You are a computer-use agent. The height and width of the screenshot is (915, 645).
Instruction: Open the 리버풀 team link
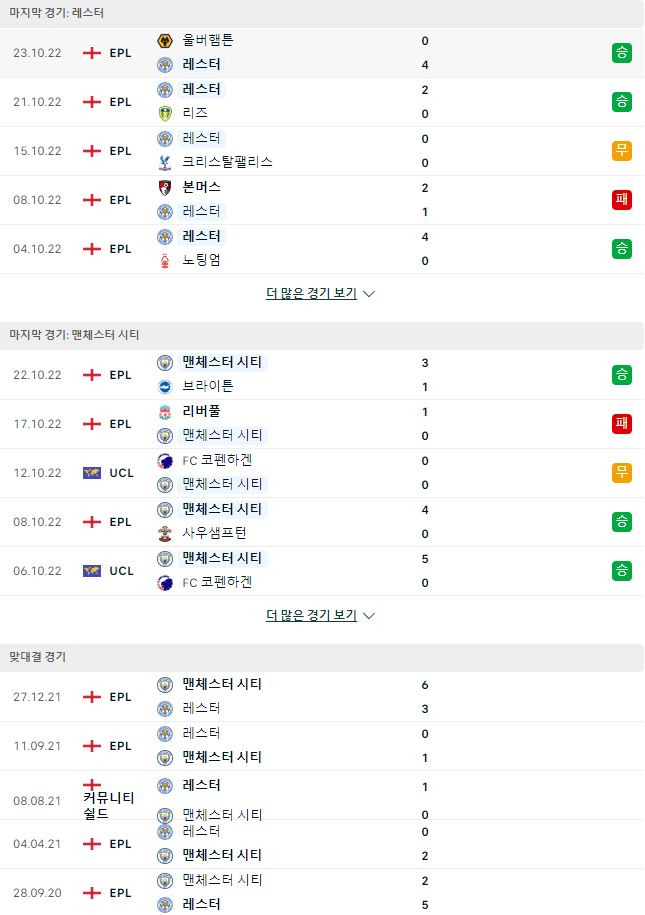click(201, 411)
